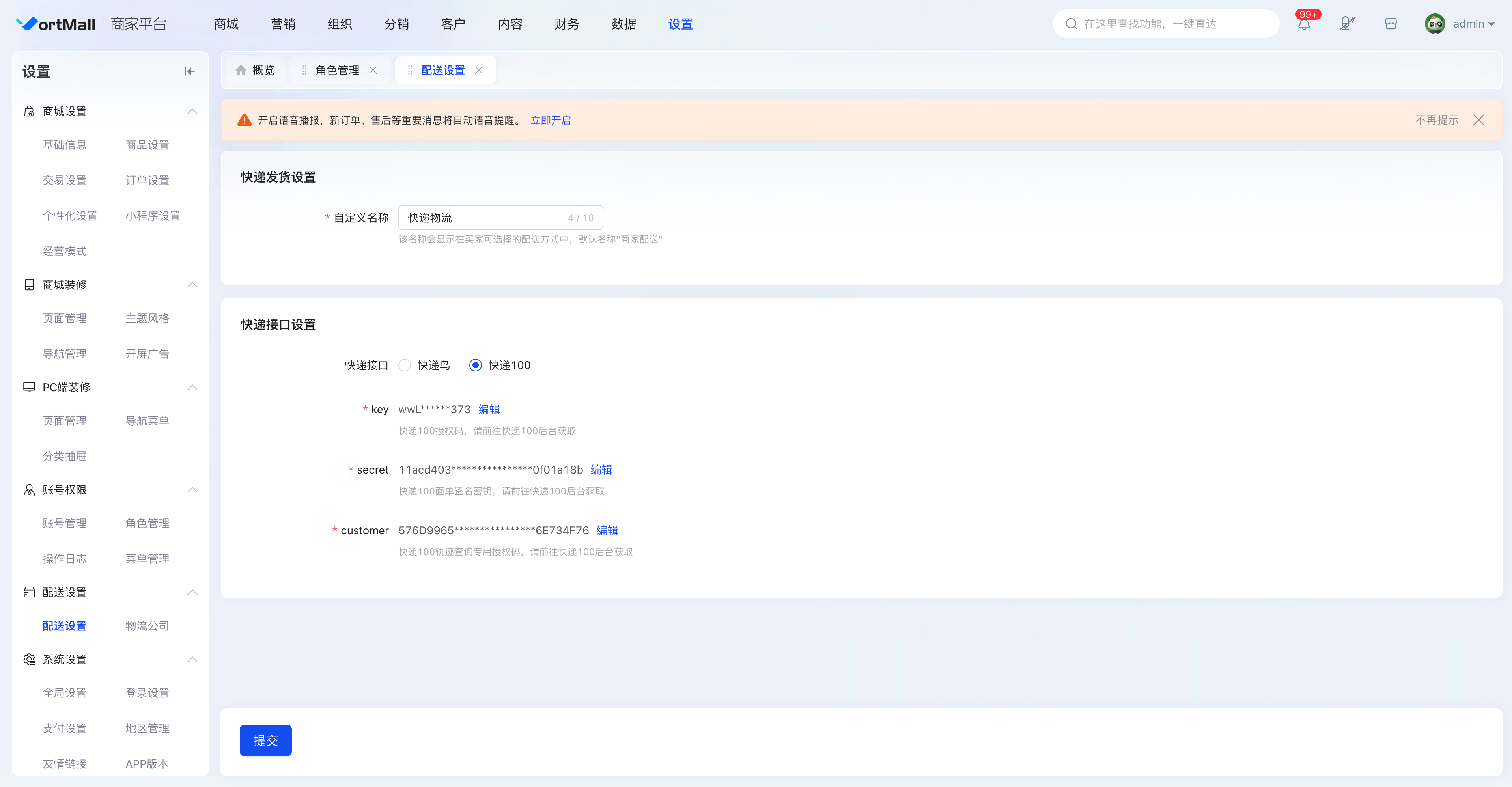This screenshot has width=1512, height=787.
Task: Open 物流公司 in the sidebar
Action: [147, 626]
